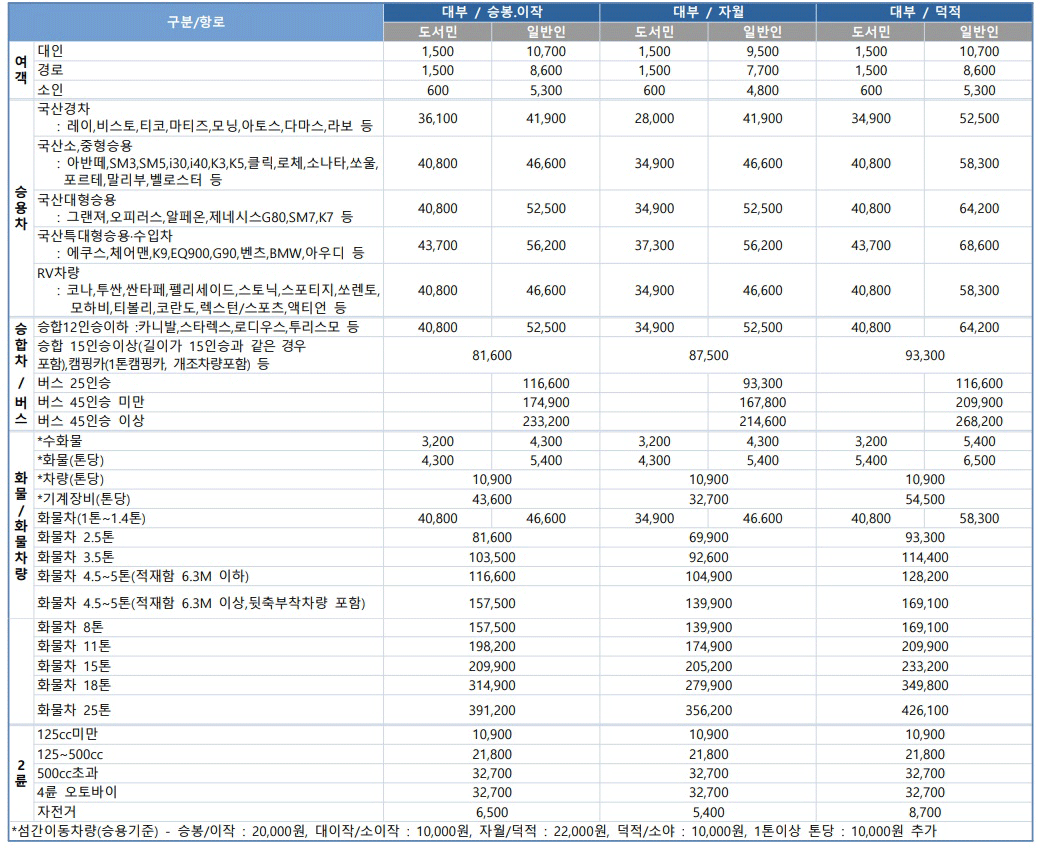The height and width of the screenshot is (848, 1040).
Task: Select the 화물차 25톤 row label
Action: [74, 710]
